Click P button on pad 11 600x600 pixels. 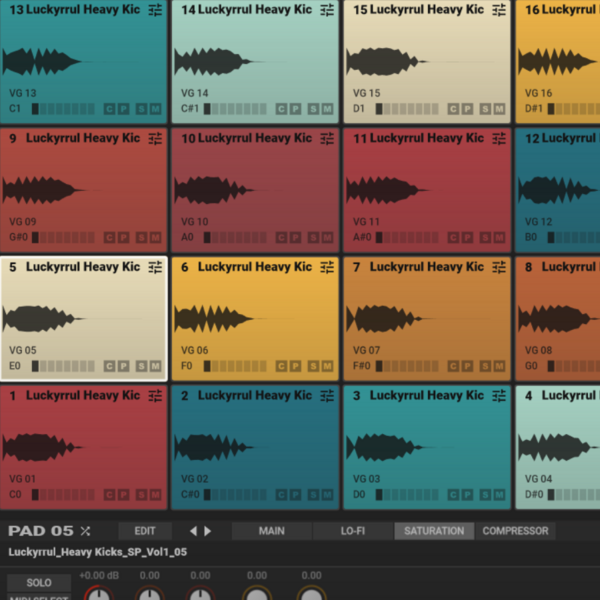click(x=467, y=238)
